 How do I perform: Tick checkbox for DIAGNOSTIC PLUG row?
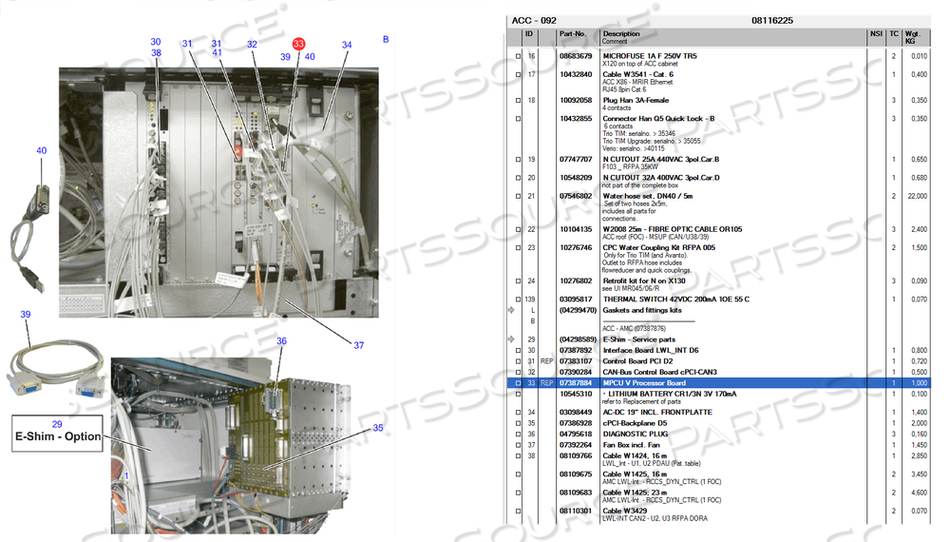518,433
